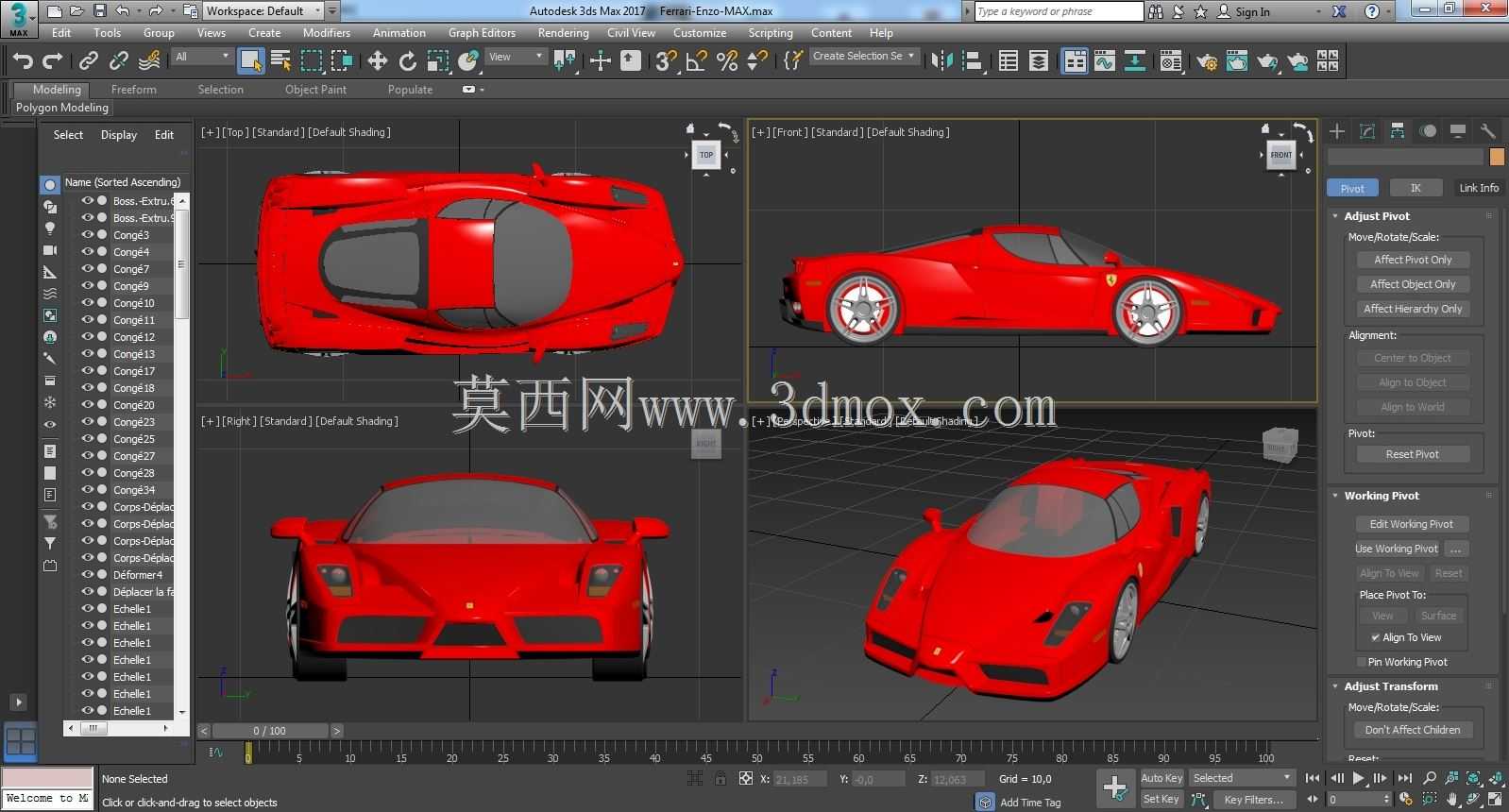Activate the Select and Link tool
This screenshot has width=1509, height=812.
[x=88, y=61]
